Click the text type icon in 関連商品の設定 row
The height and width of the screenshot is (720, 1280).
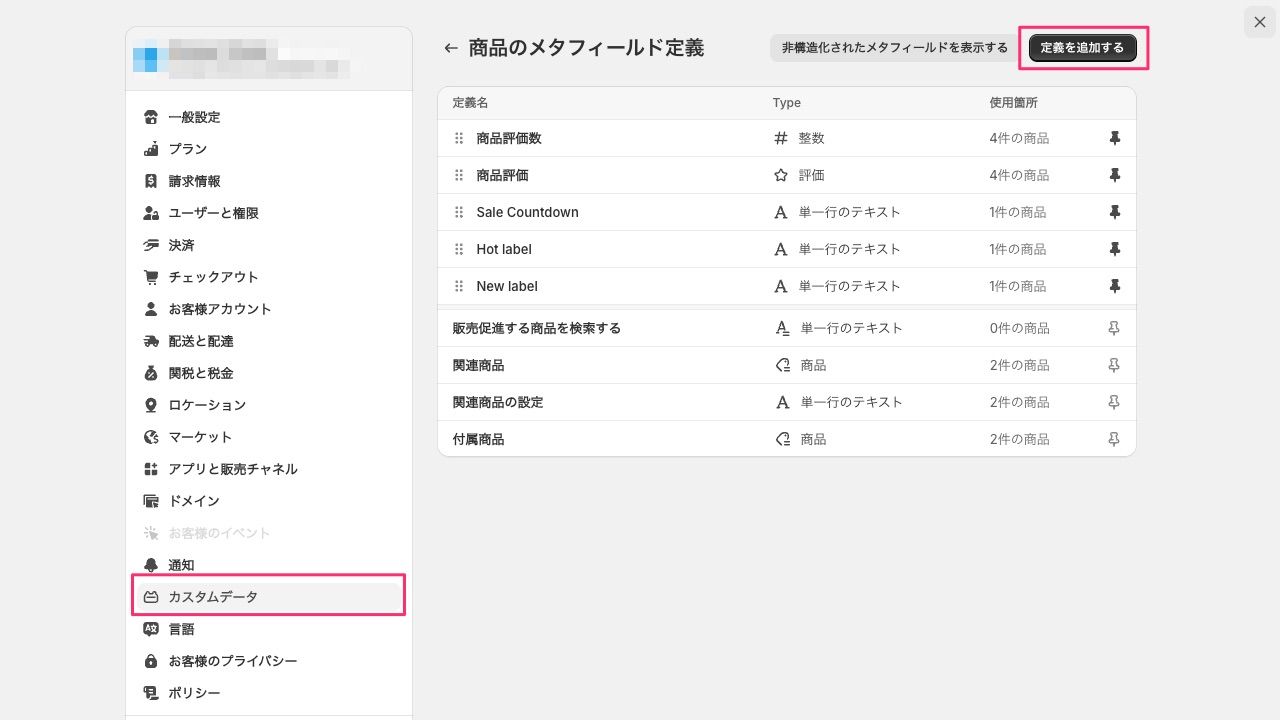(x=783, y=402)
